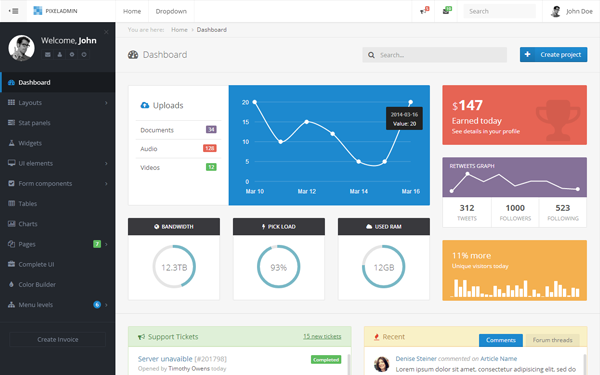Click the Menu levels sitemap icon
The image size is (600, 375).
click(11, 305)
